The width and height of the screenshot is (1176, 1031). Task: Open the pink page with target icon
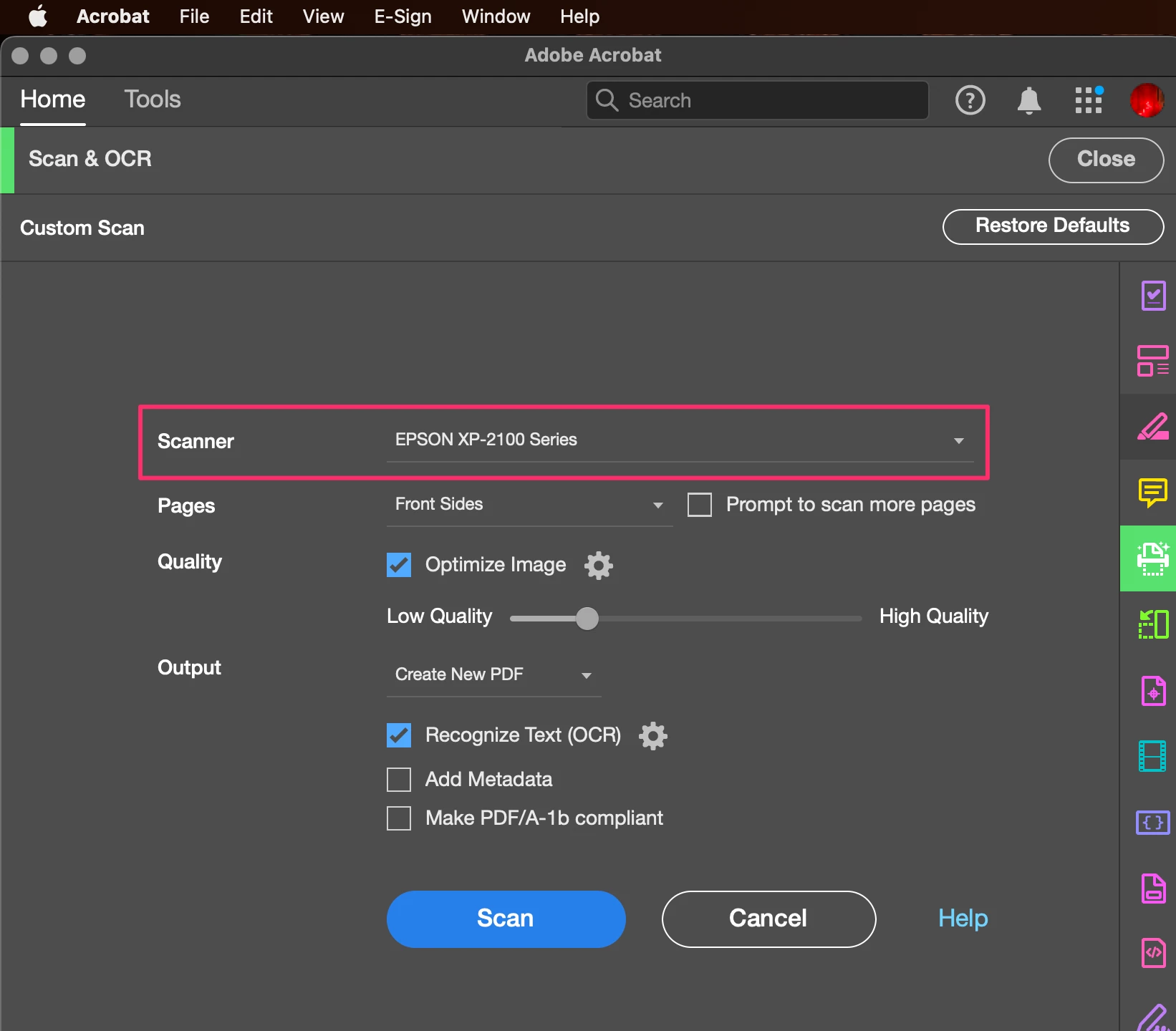tap(1153, 691)
